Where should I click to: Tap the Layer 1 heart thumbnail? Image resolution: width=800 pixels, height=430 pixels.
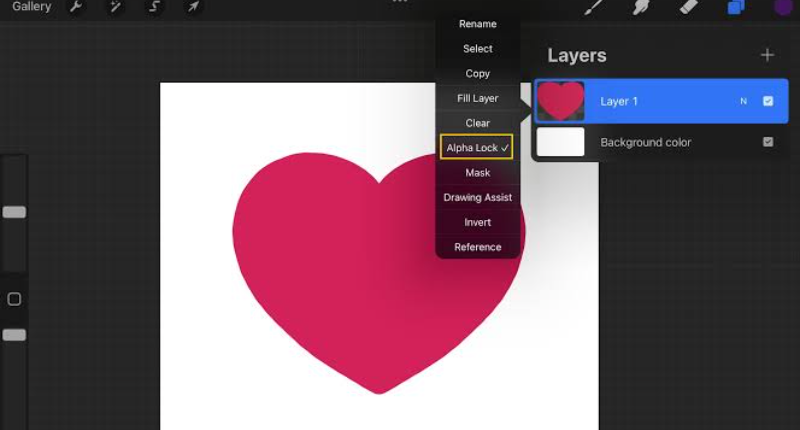[x=561, y=101]
